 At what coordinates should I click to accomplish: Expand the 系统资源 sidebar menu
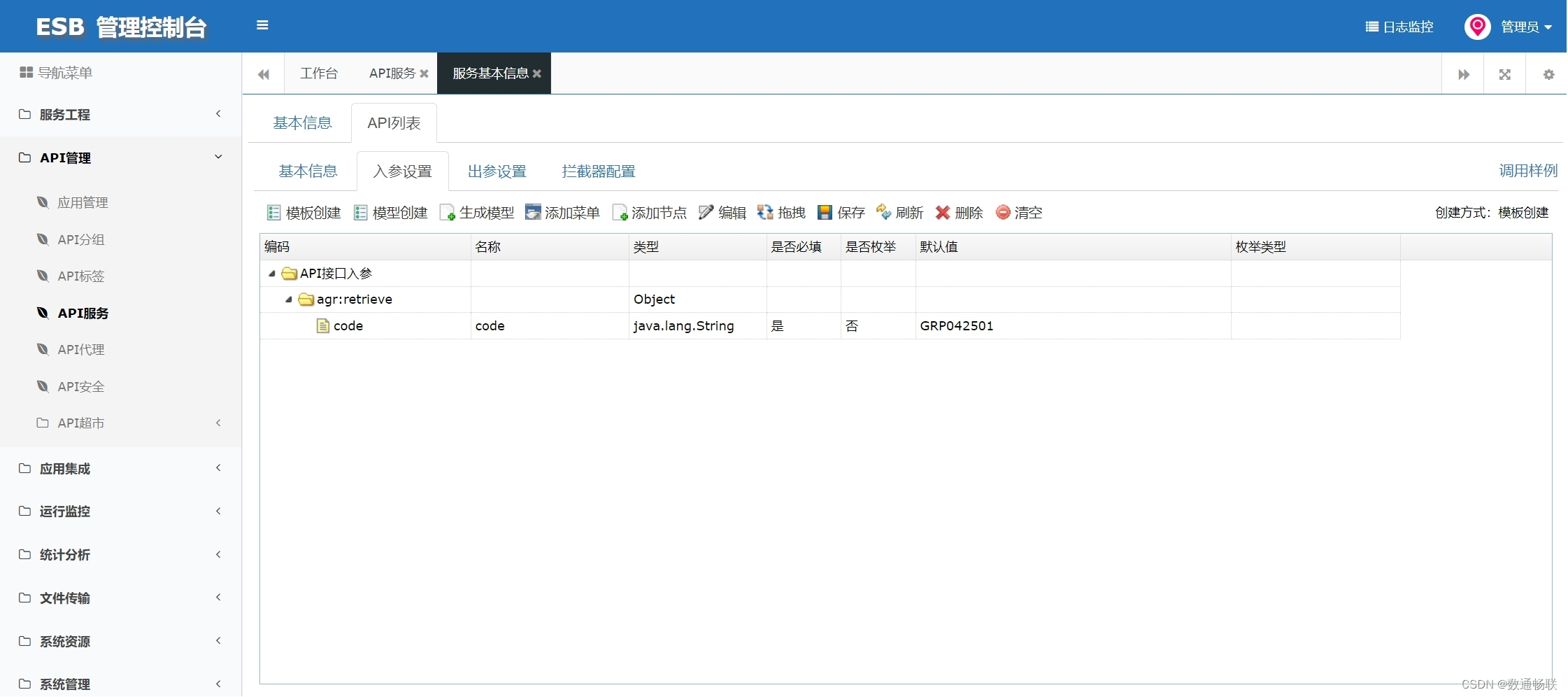(x=120, y=642)
